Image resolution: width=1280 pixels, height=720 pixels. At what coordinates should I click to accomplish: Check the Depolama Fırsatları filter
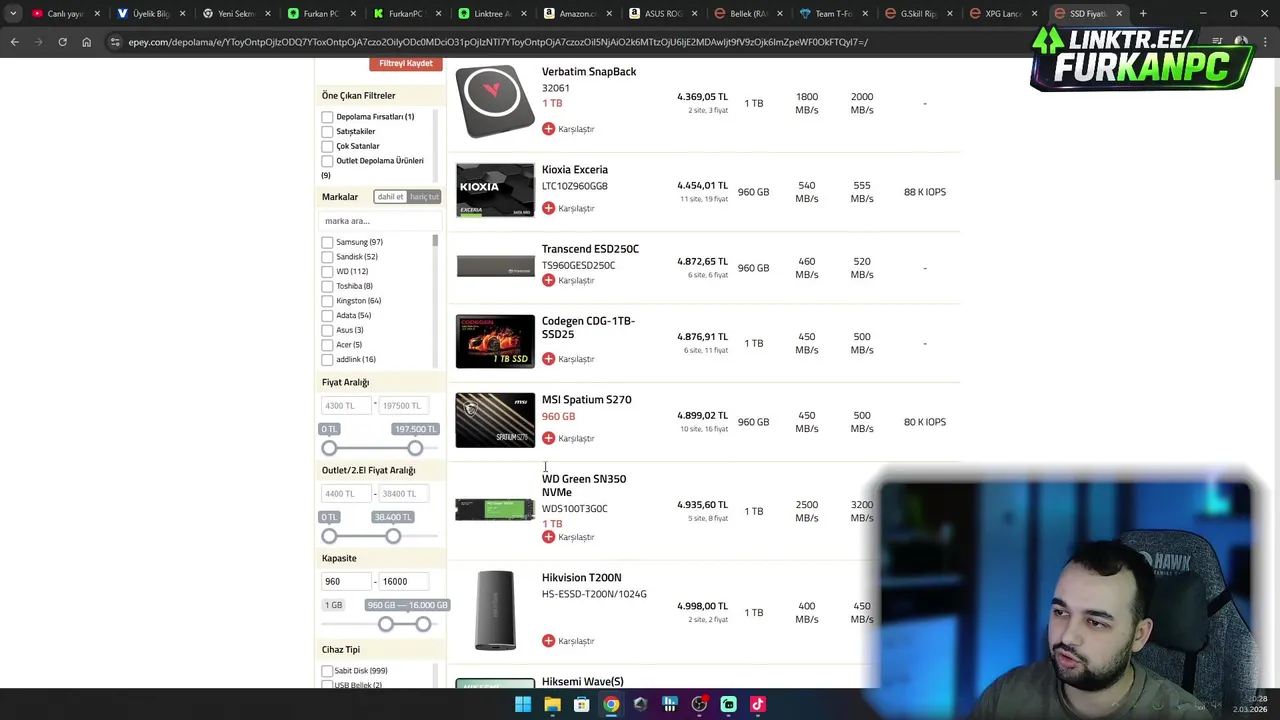point(327,117)
